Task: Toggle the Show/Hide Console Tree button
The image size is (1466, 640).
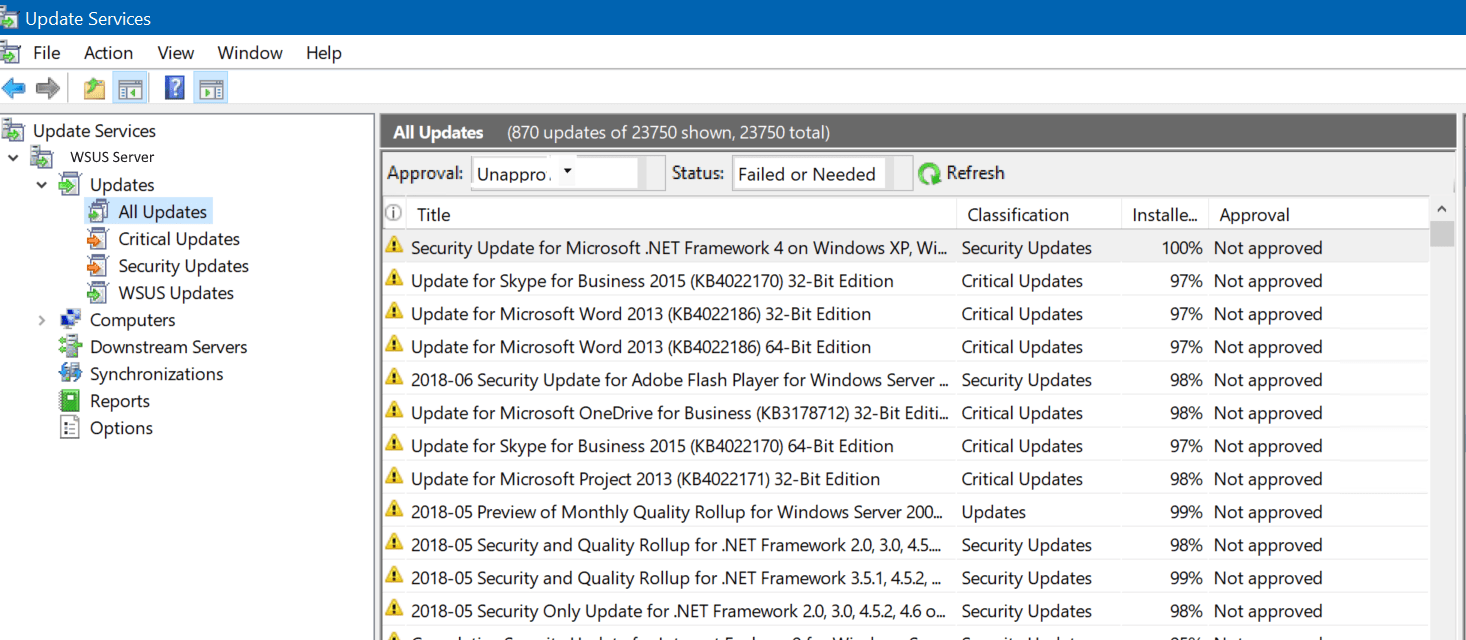Action: point(131,88)
